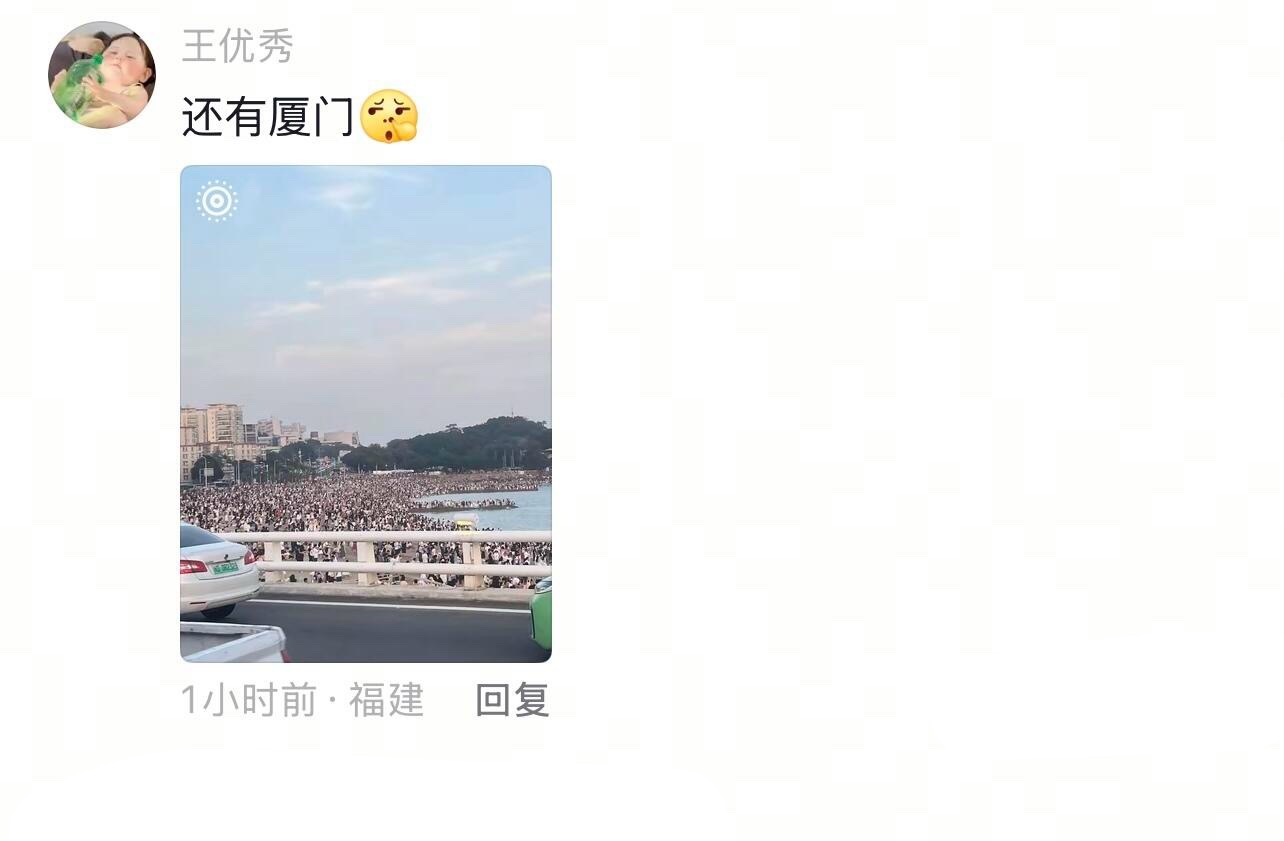Click the asphalt road in the photo
1284x841 pixels.
[400, 632]
